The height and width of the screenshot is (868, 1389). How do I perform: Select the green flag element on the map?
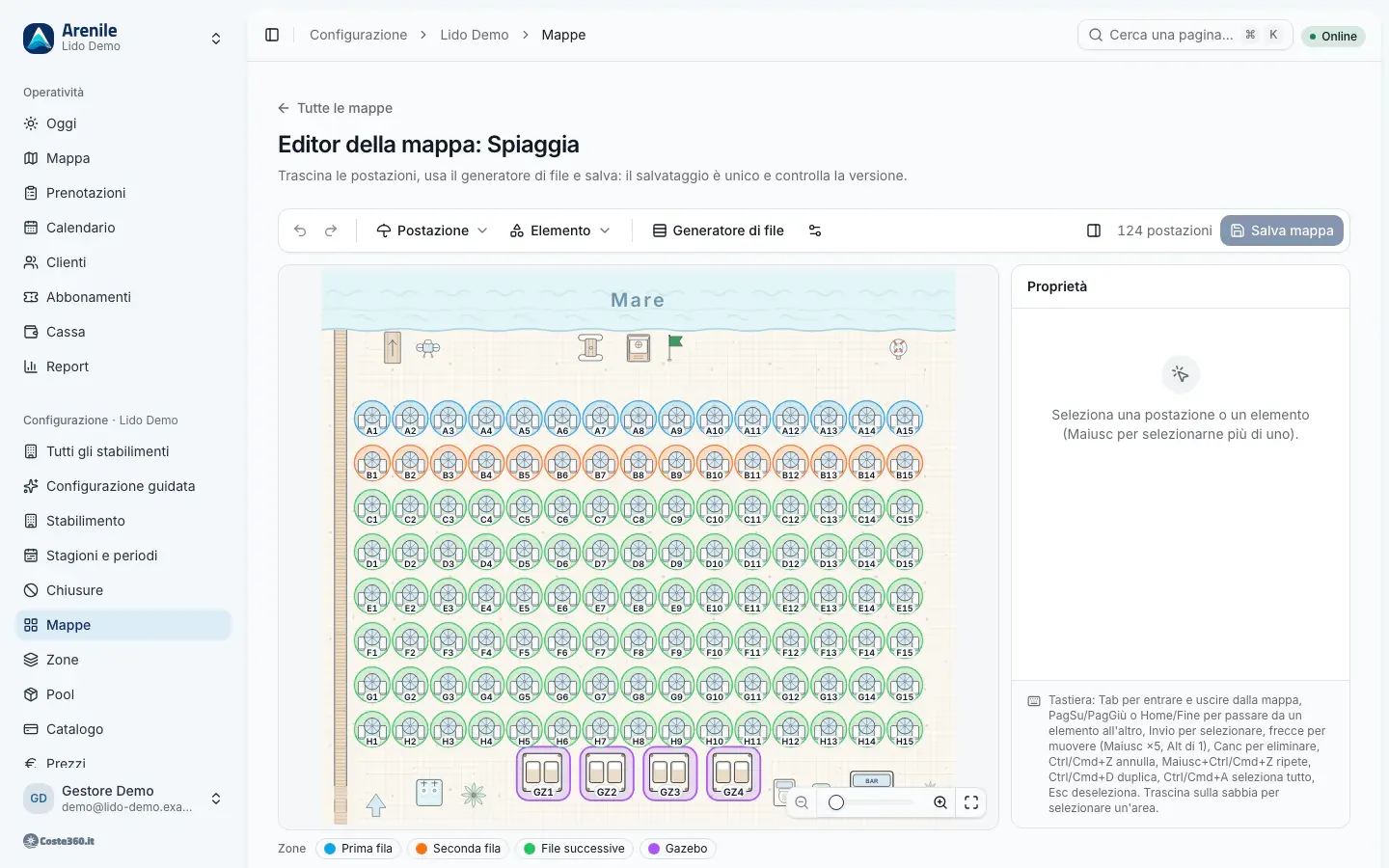(675, 346)
